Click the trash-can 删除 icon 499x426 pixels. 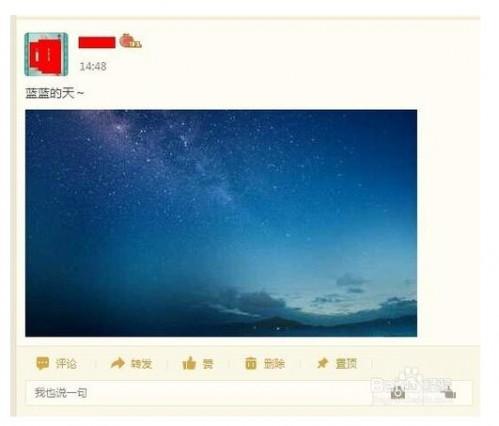click(251, 363)
